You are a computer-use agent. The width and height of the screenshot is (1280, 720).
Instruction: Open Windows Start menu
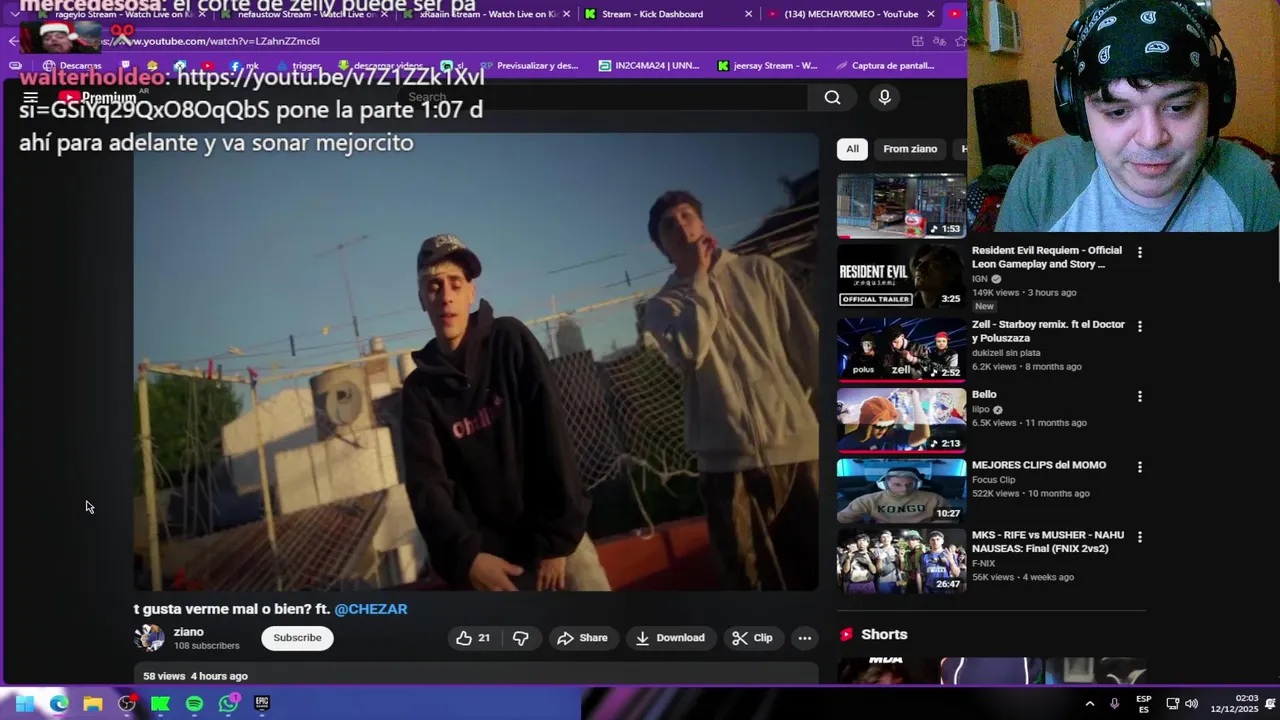coord(24,704)
